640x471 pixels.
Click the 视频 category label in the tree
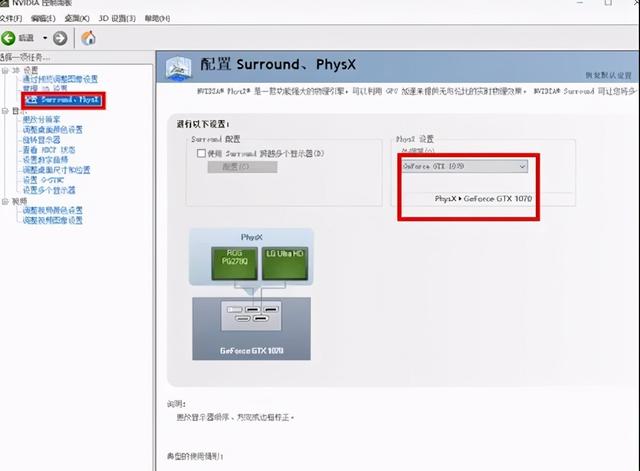[x=19, y=201]
